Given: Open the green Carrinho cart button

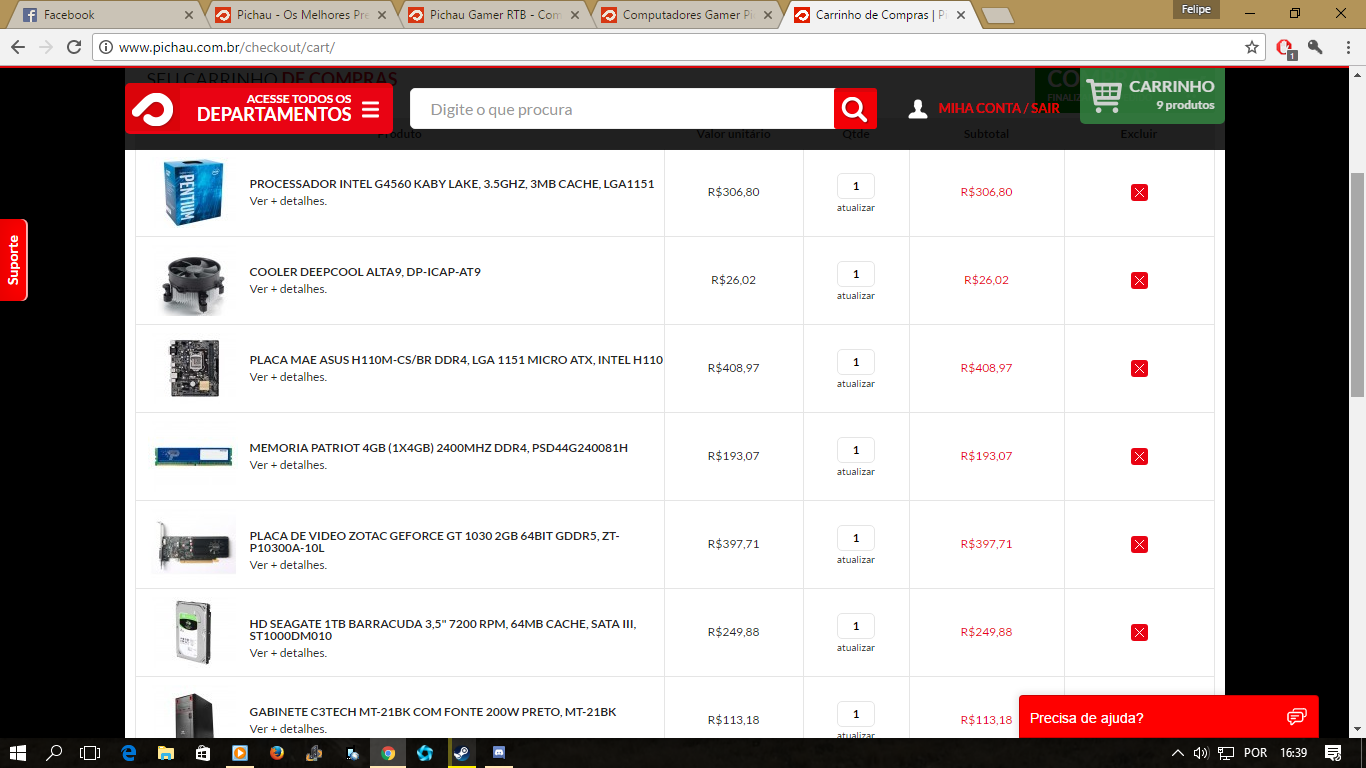Looking at the screenshot, I should (1152, 96).
